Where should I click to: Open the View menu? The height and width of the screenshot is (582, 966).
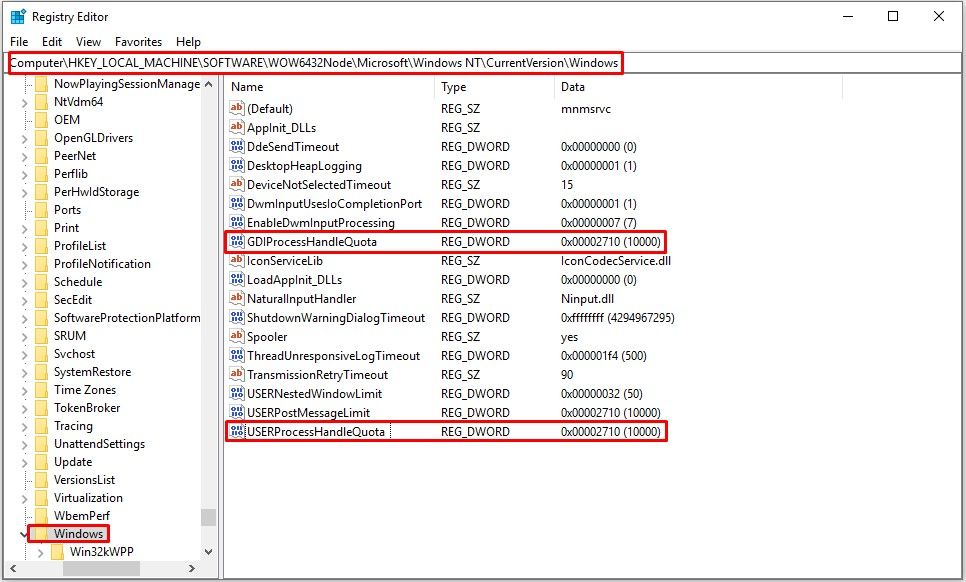(88, 42)
